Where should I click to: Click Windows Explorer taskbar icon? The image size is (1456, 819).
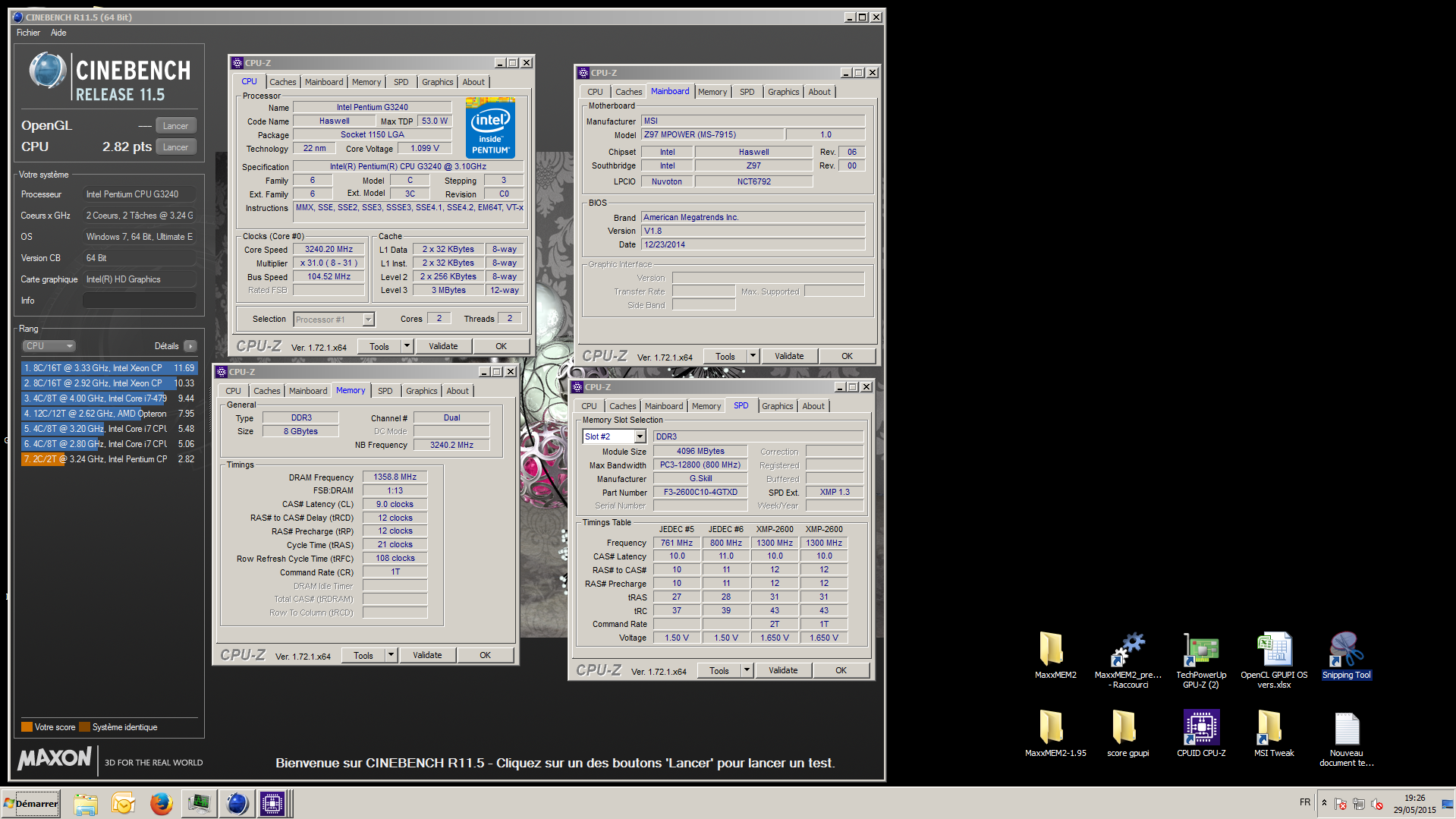point(86,804)
